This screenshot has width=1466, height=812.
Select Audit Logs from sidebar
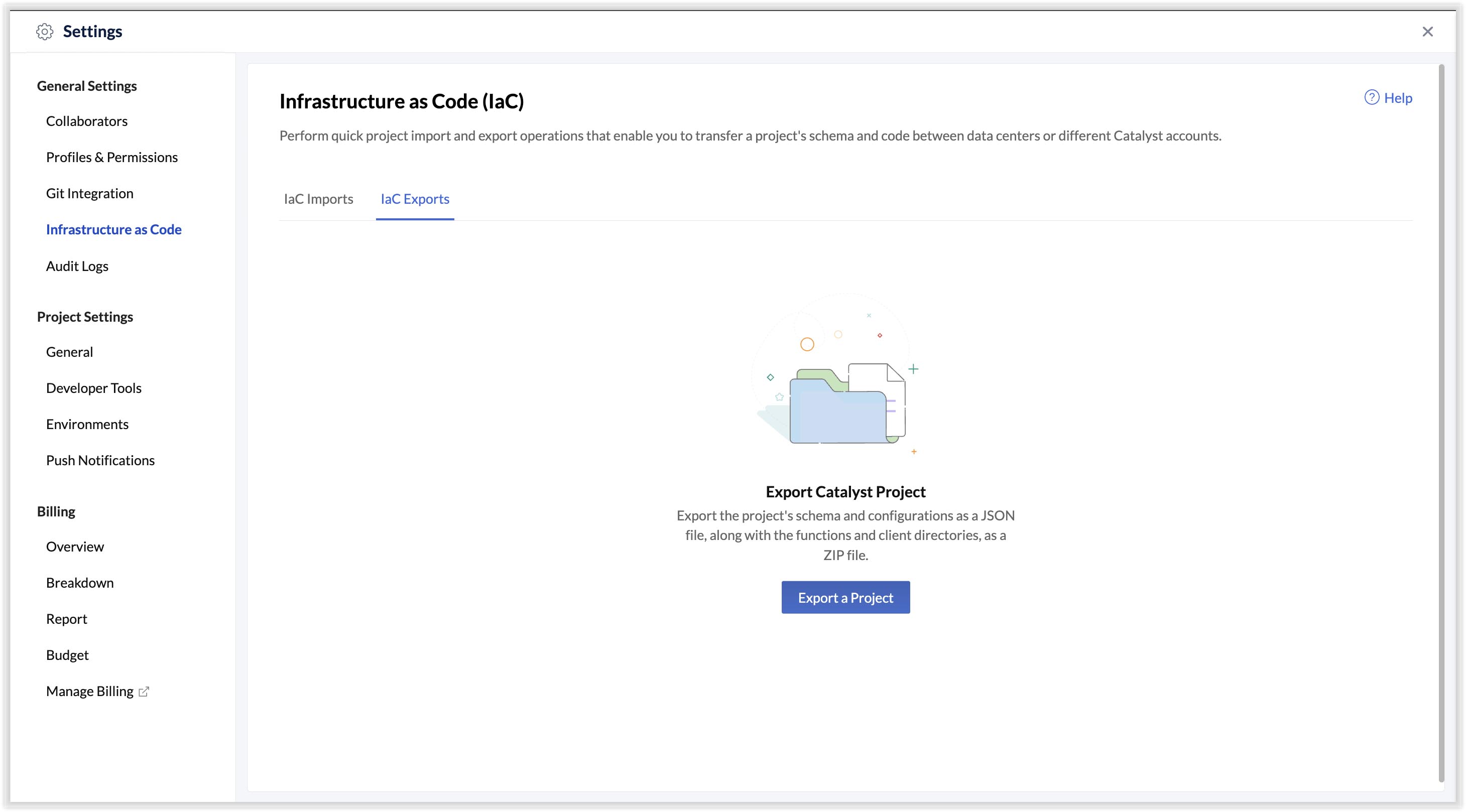(x=78, y=265)
